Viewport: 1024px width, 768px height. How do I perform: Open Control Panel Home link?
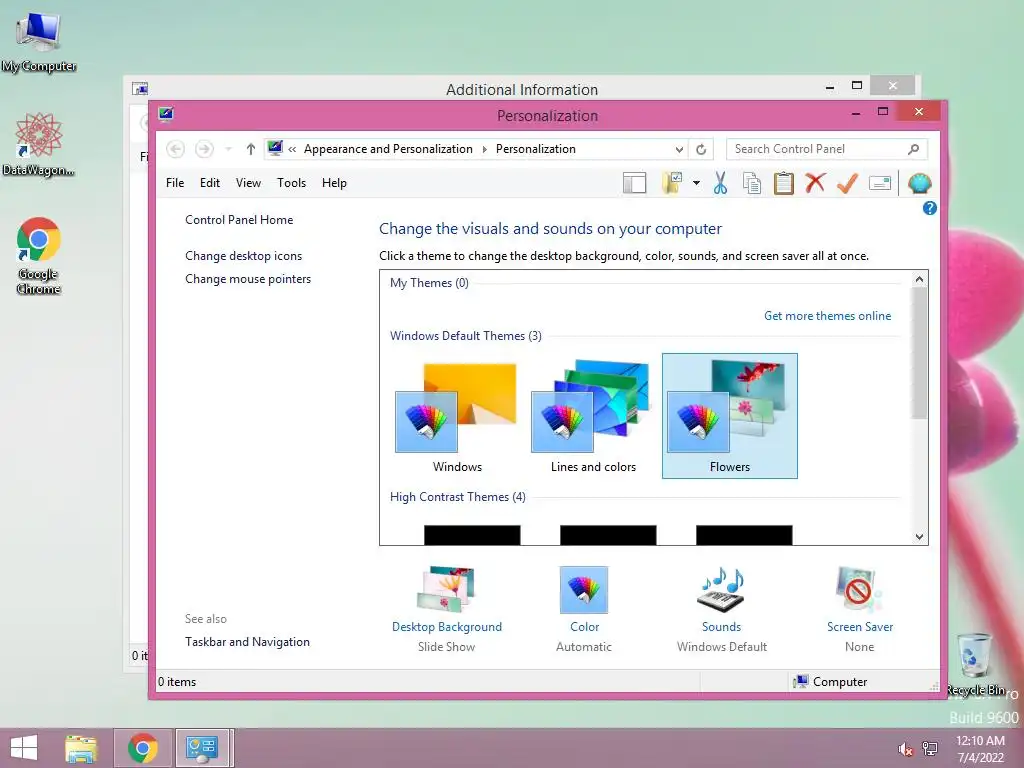[x=239, y=220]
